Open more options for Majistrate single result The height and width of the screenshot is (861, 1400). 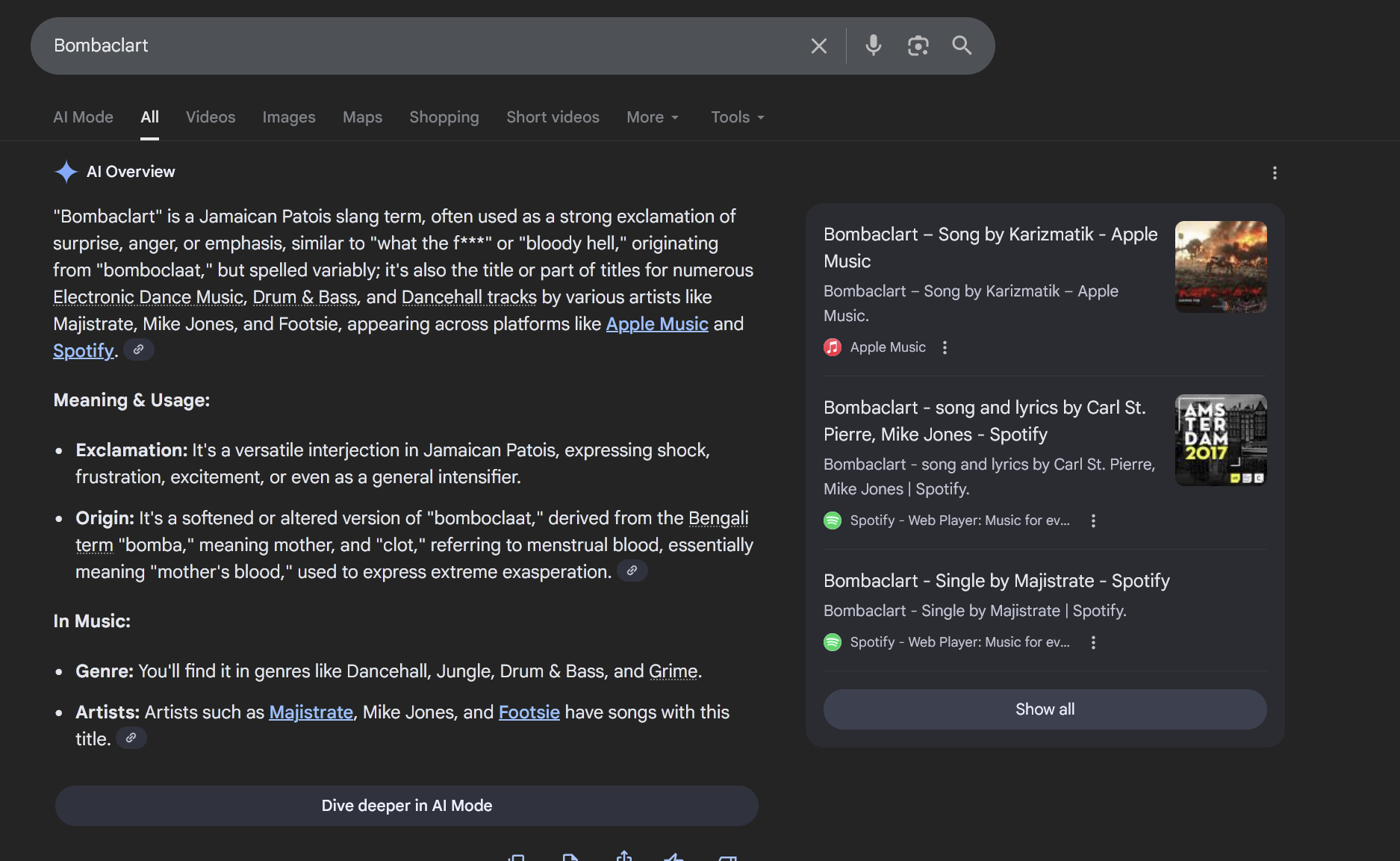coord(1093,642)
